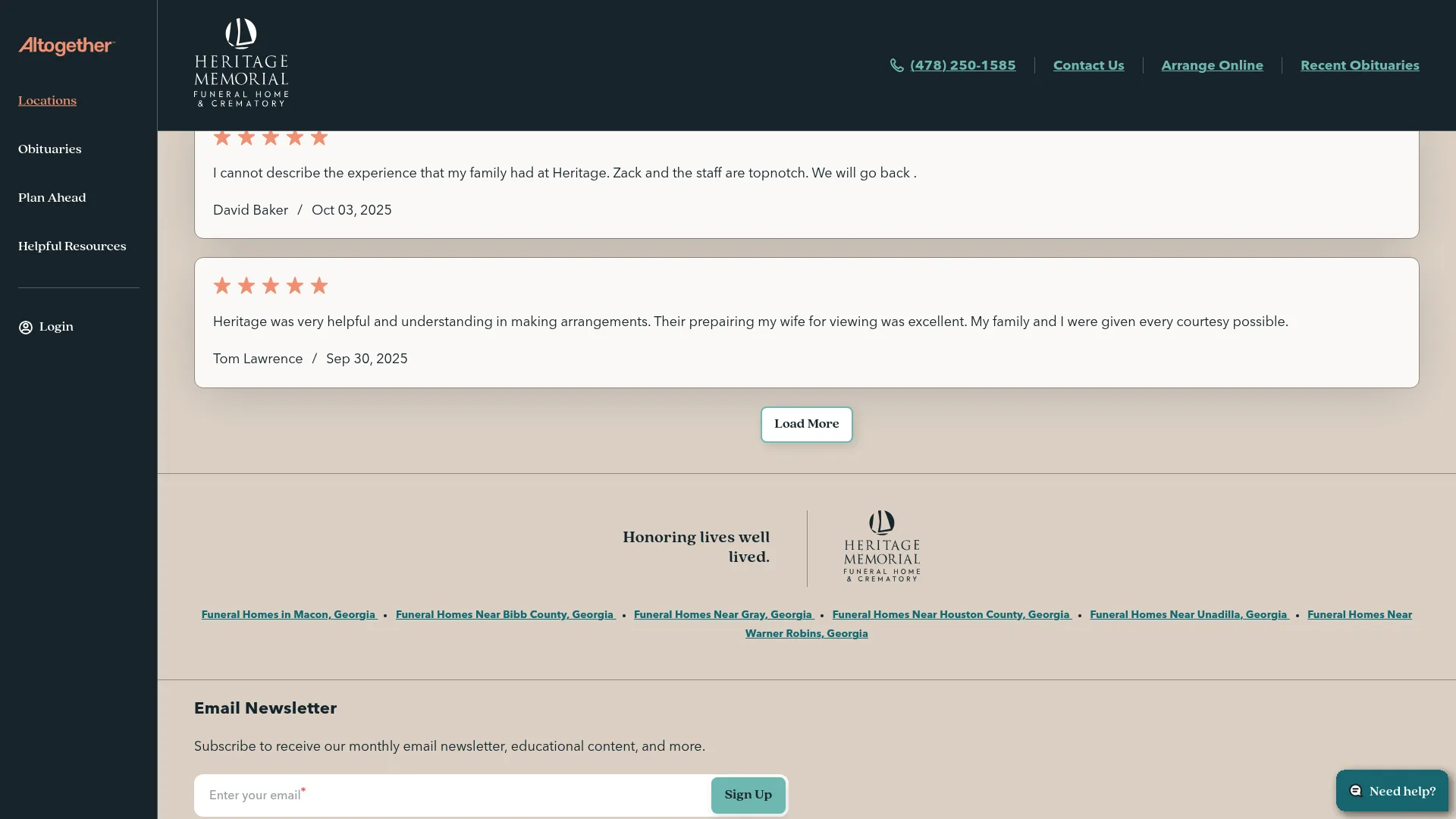Image resolution: width=1456 pixels, height=819 pixels.
Task: Open Recent Obituaries
Action: click(1359, 65)
